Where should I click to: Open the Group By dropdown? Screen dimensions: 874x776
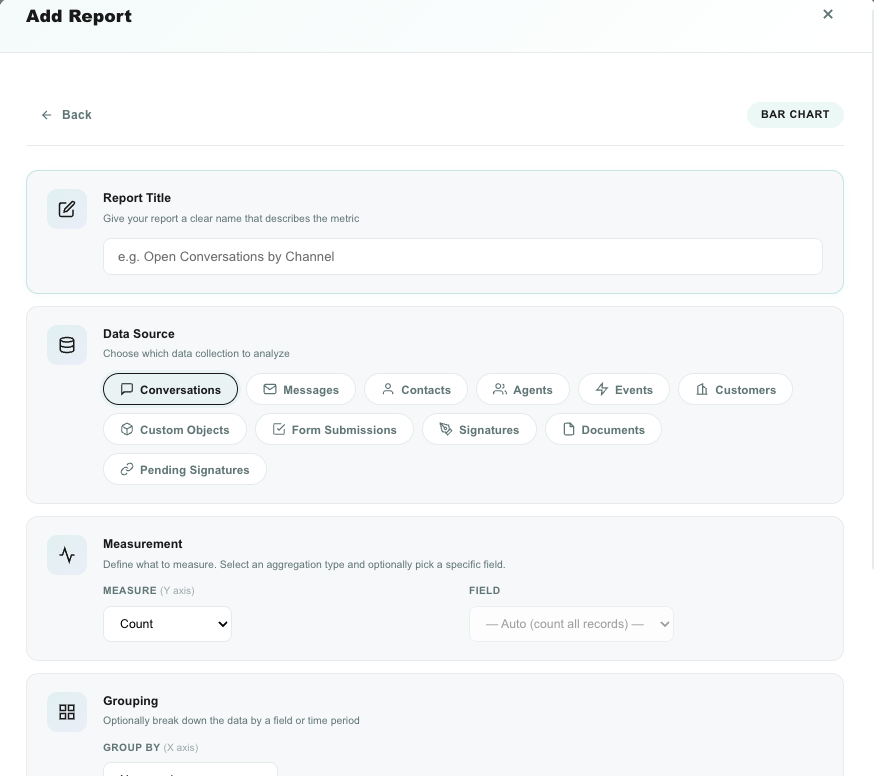pos(190,769)
